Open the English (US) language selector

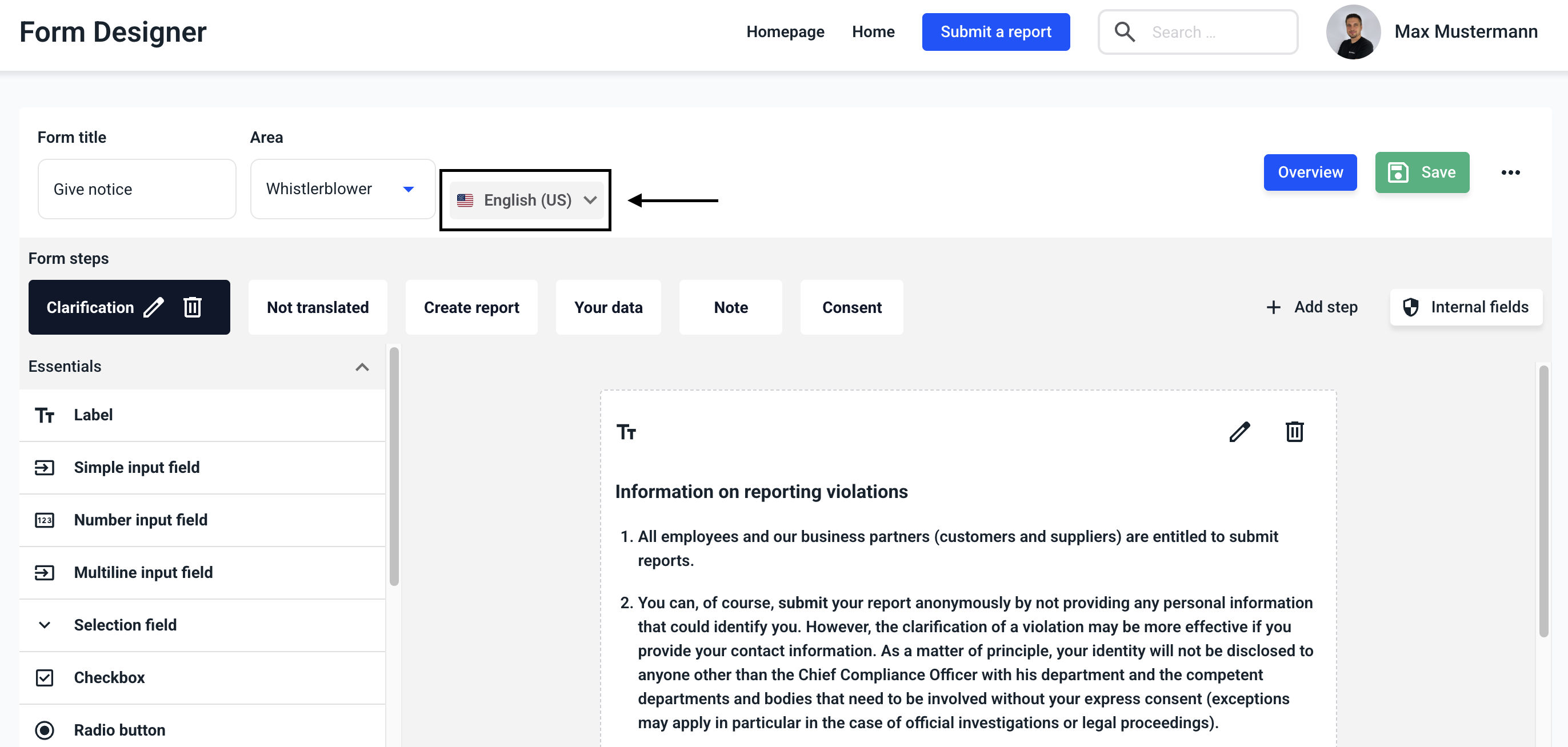[x=526, y=200]
